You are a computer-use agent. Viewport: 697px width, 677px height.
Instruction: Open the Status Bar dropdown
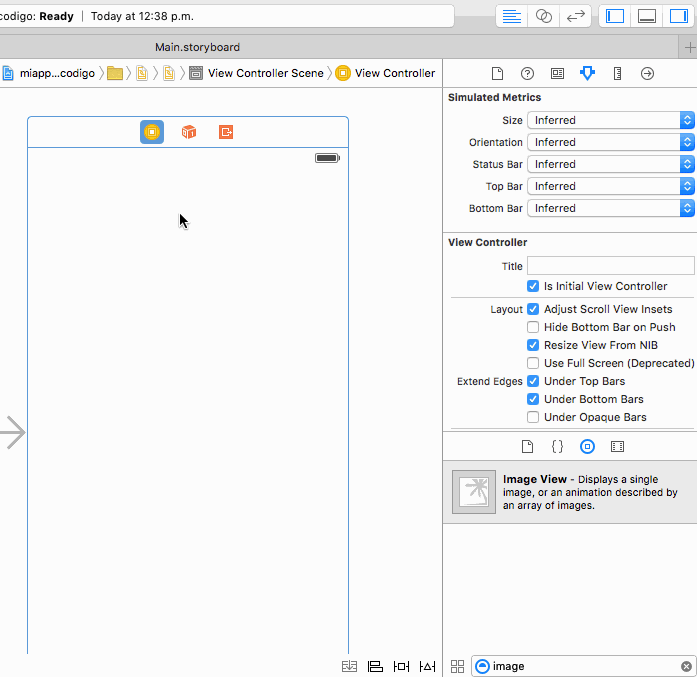click(x=610, y=164)
